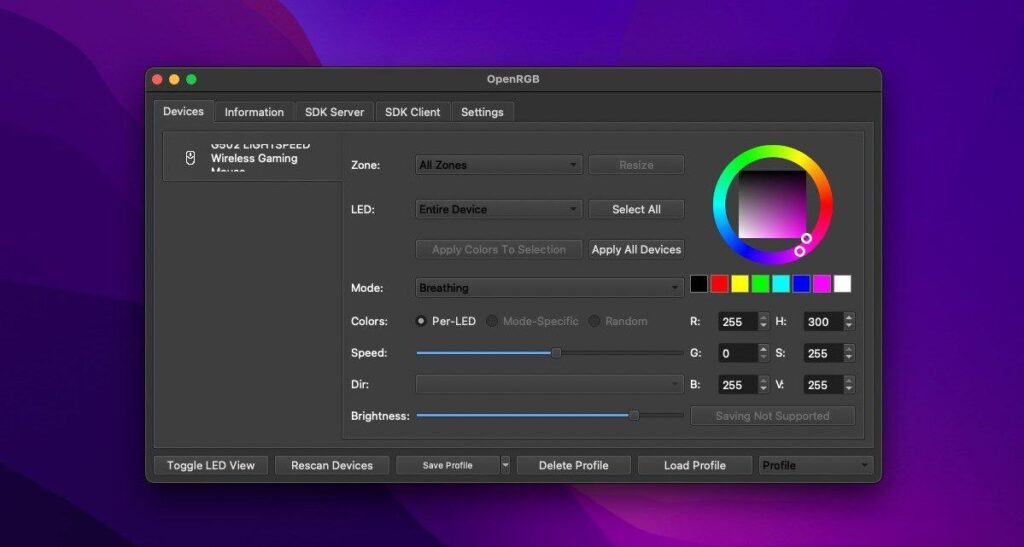Switch to the Devices tab
The height and width of the screenshot is (547, 1024).
pos(184,112)
